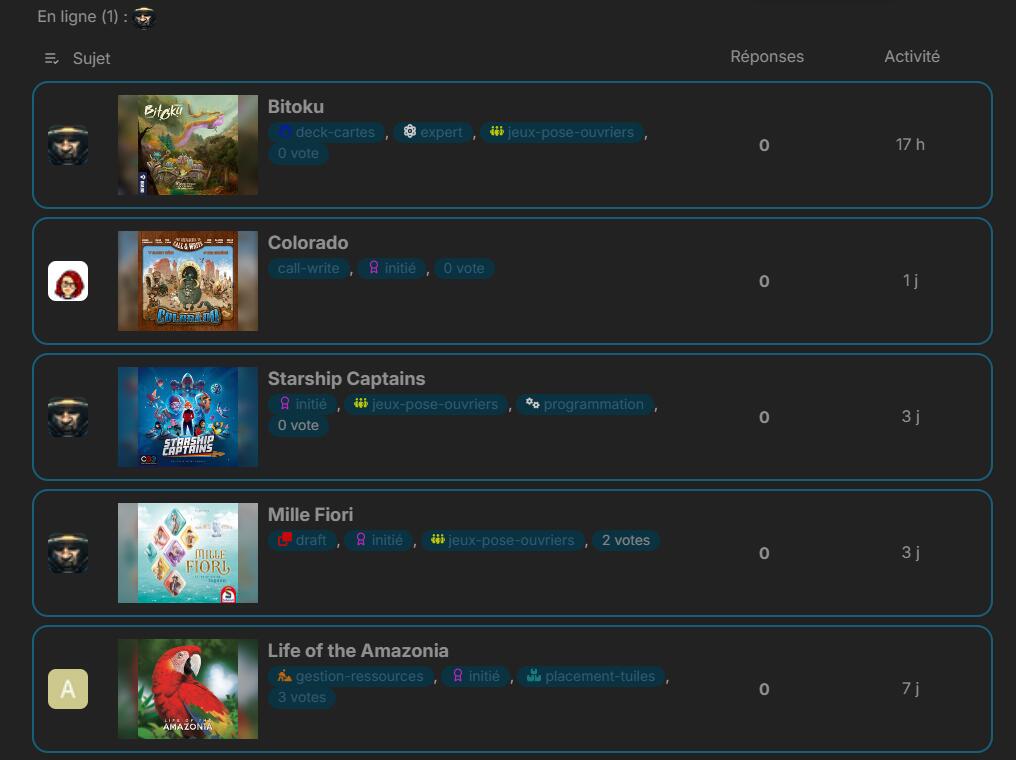
Task: Click the programmation tag on Starship Captains
Action: [x=585, y=404]
